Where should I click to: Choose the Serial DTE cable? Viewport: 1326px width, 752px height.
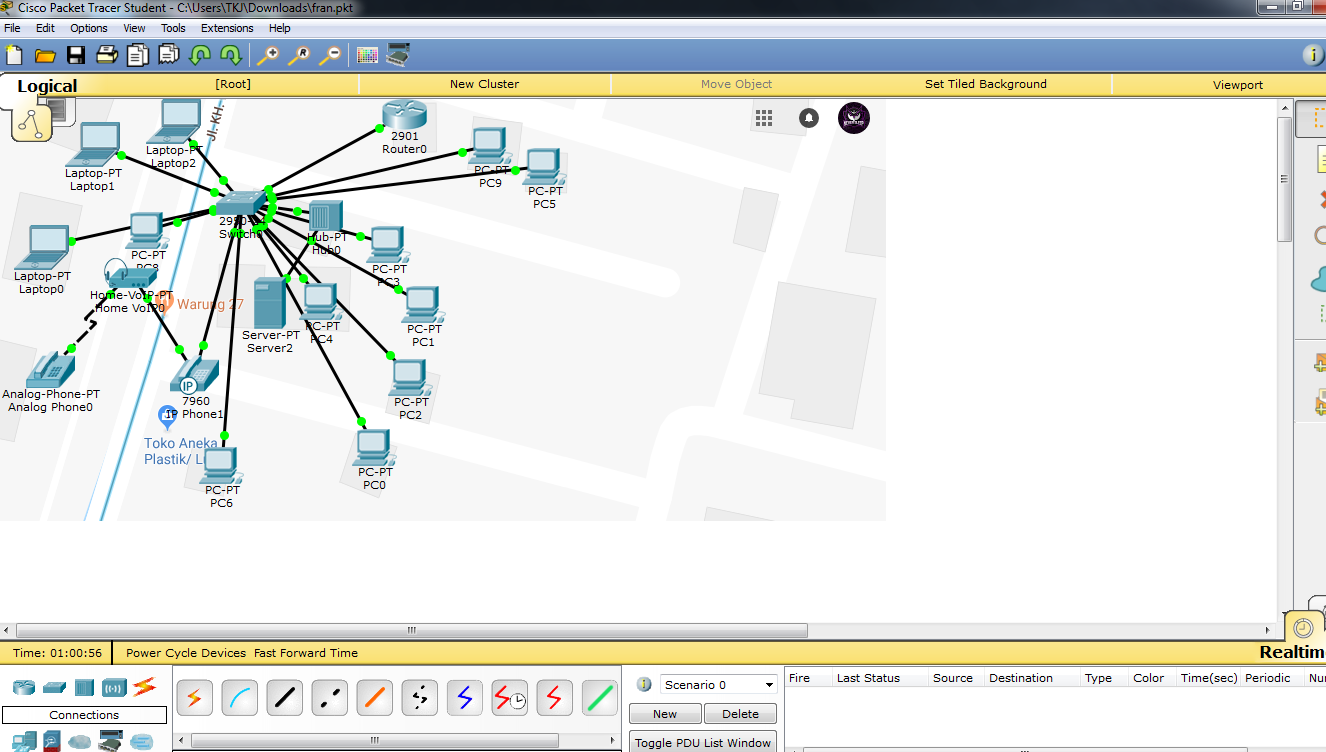[555, 697]
